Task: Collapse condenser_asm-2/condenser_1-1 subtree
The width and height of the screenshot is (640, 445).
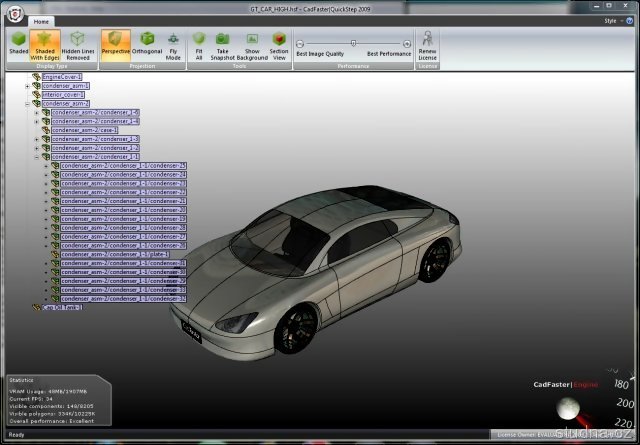Action: 36,157
